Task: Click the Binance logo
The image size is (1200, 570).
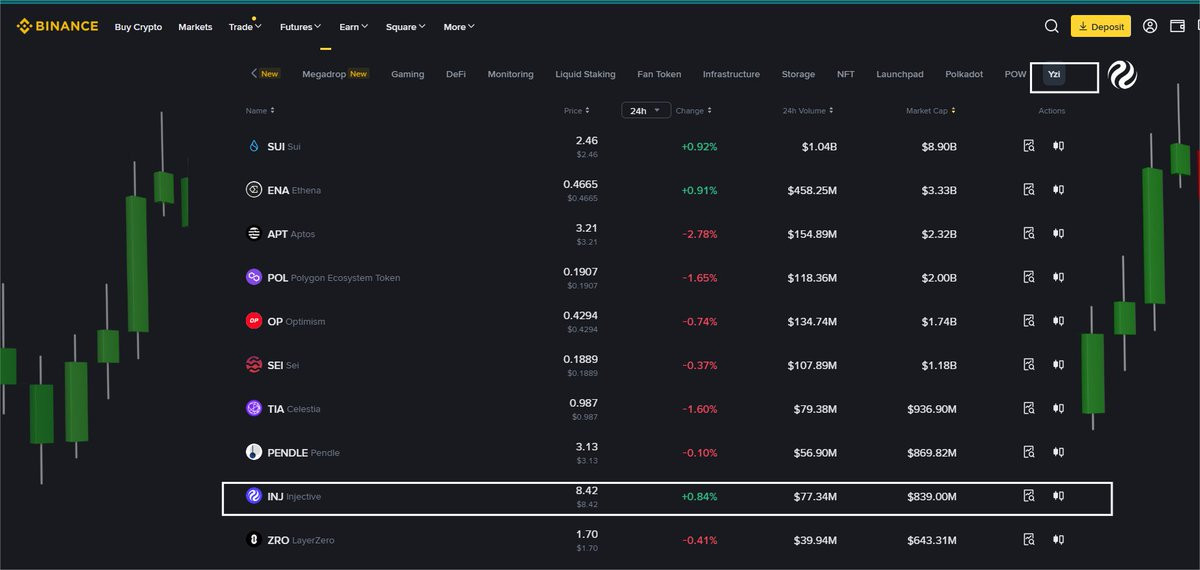Action: pos(57,26)
